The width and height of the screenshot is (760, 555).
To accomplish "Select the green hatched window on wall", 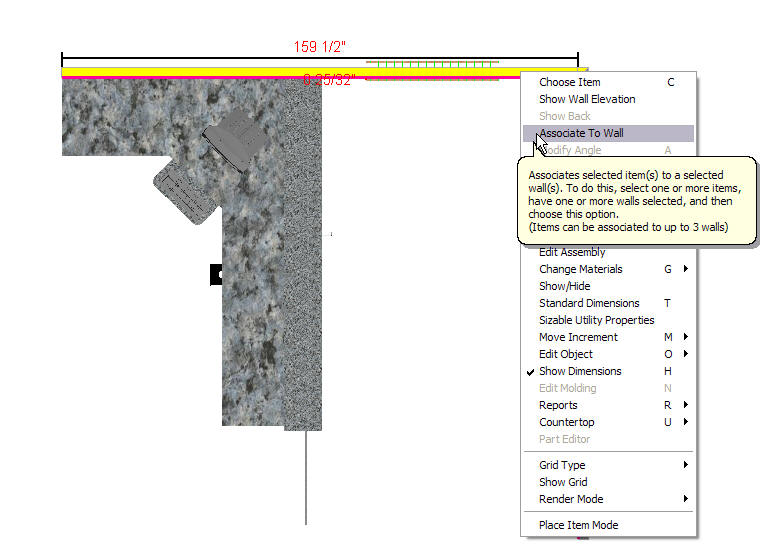I will (x=432, y=71).
